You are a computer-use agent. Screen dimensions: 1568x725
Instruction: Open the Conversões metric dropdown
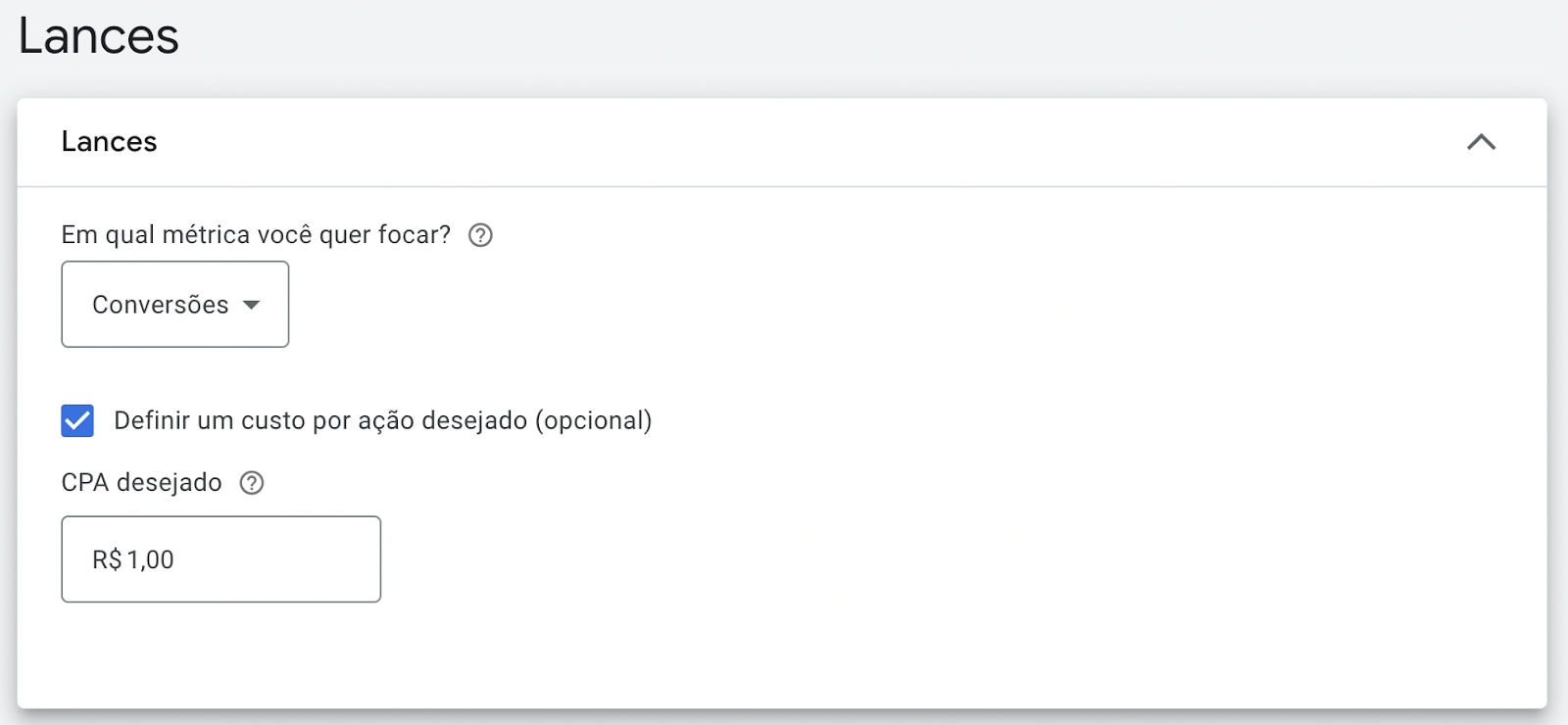(x=175, y=304)
